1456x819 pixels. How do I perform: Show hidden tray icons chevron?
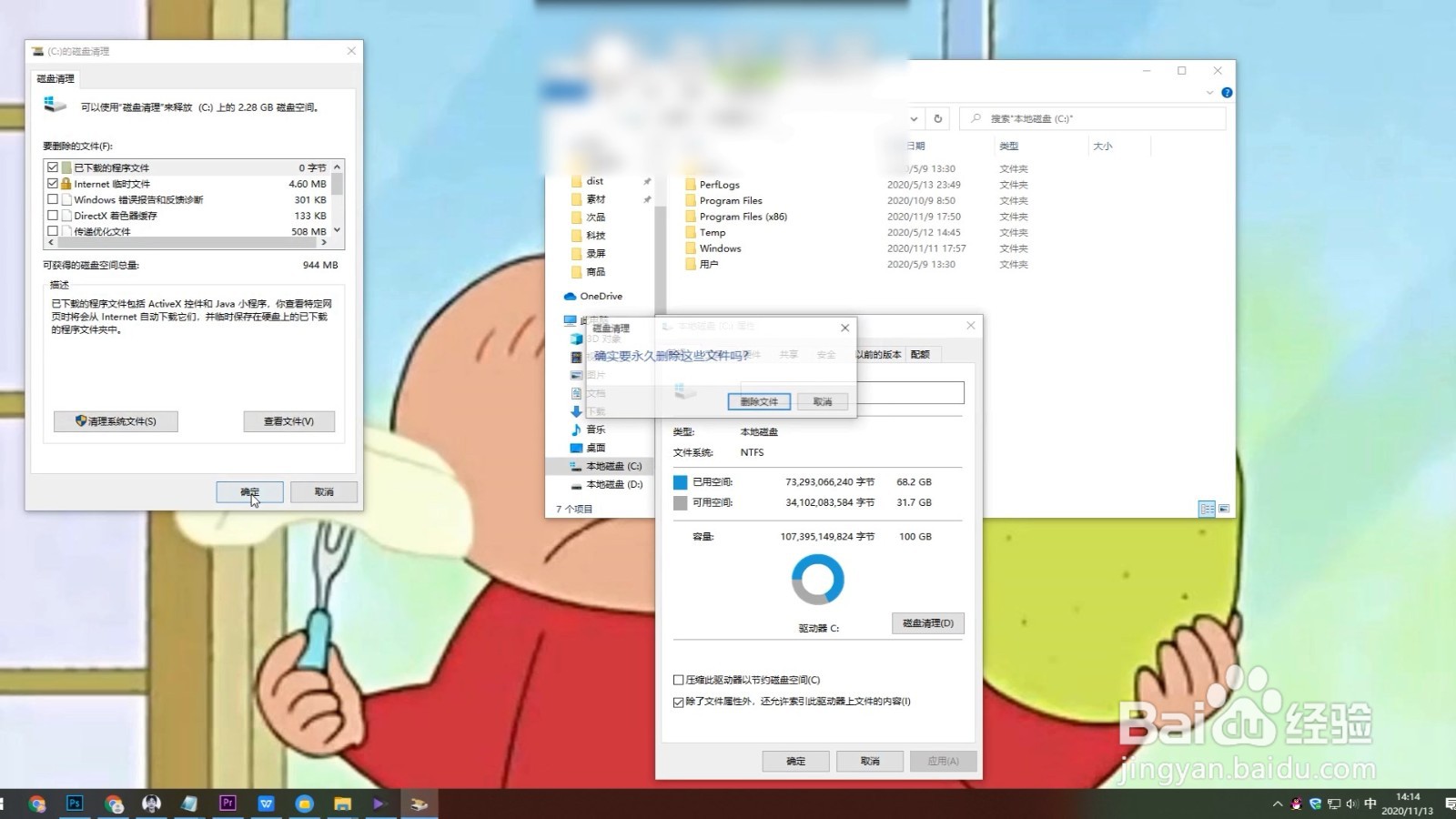(1278, 804)
